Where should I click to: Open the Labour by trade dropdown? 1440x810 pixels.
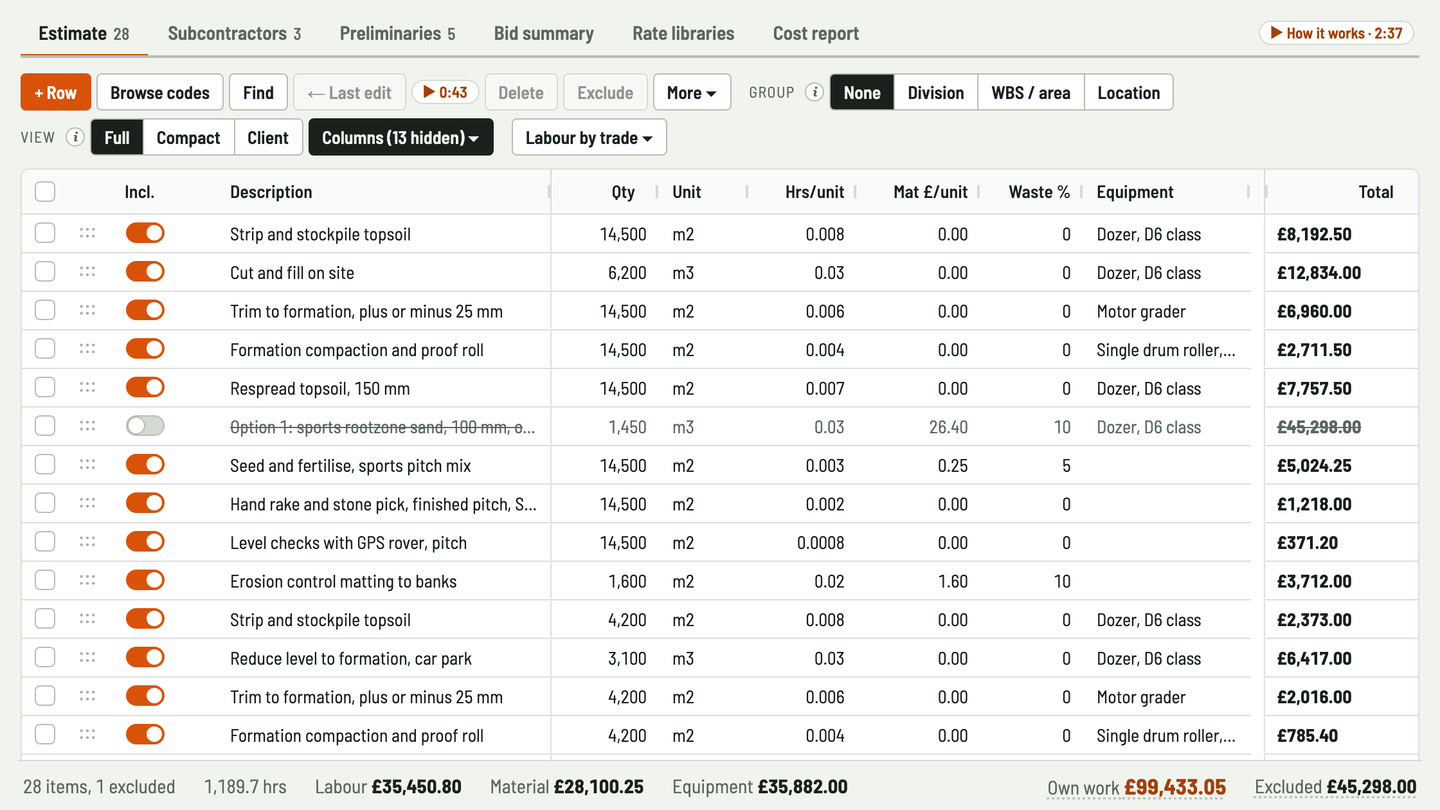click(x=589, y=138)
